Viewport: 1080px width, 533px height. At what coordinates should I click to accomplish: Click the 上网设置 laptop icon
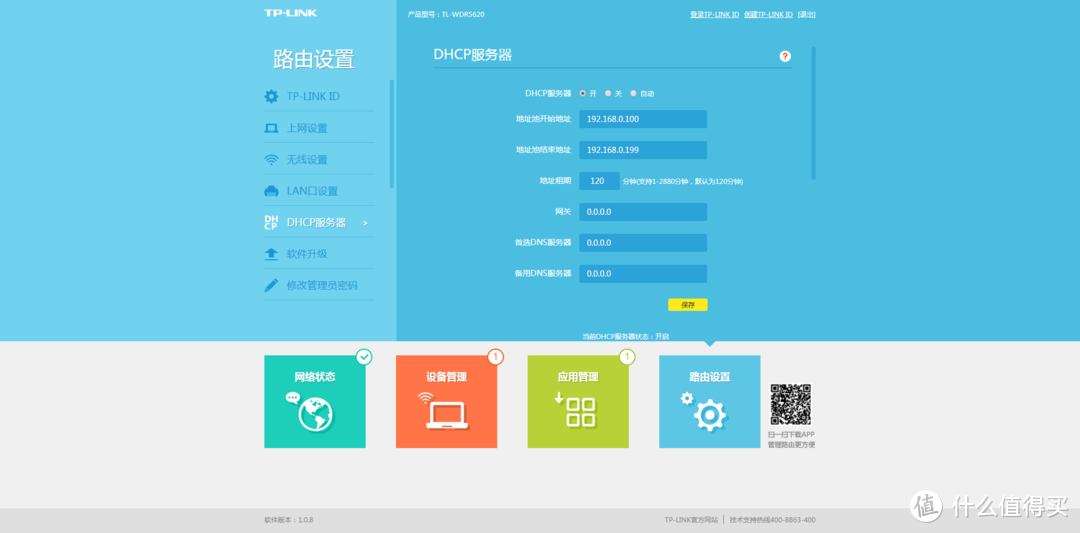[x=271, y=128]
